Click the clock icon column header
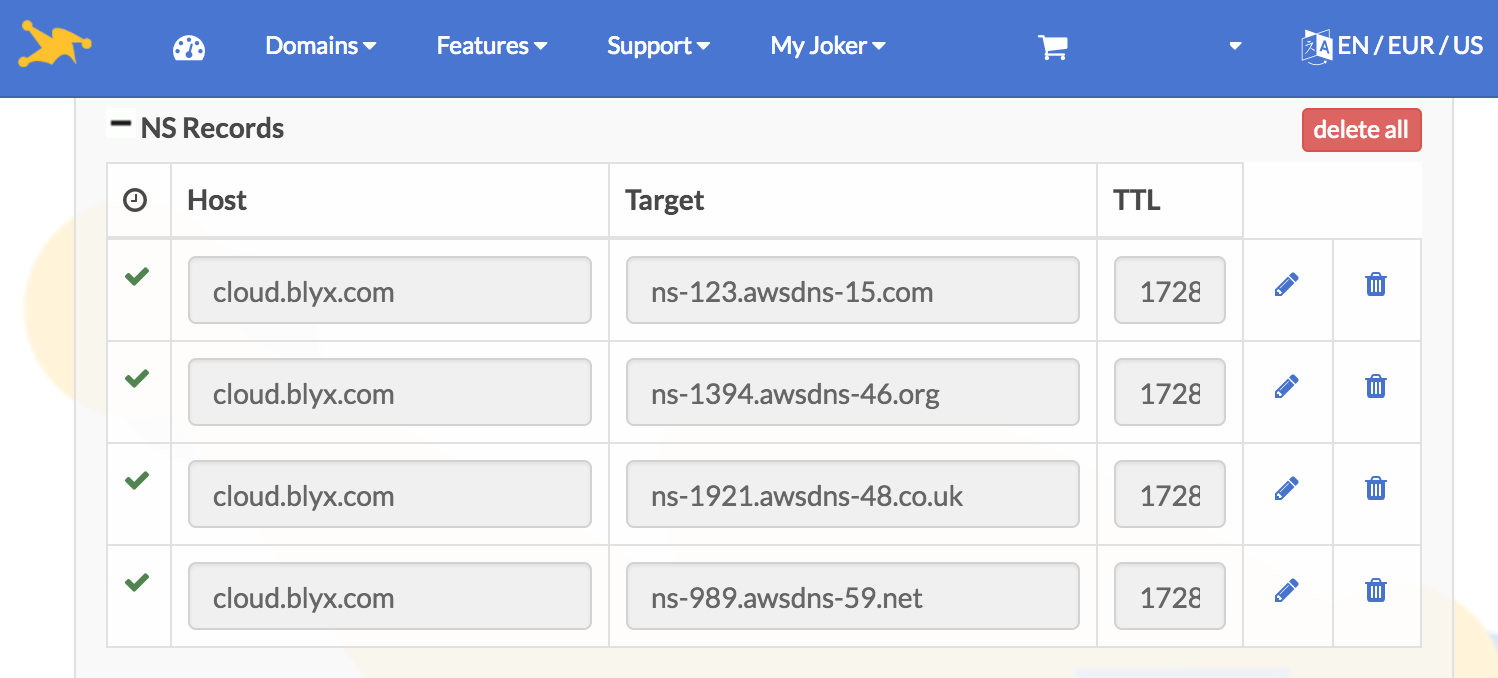 pos(135,200)
